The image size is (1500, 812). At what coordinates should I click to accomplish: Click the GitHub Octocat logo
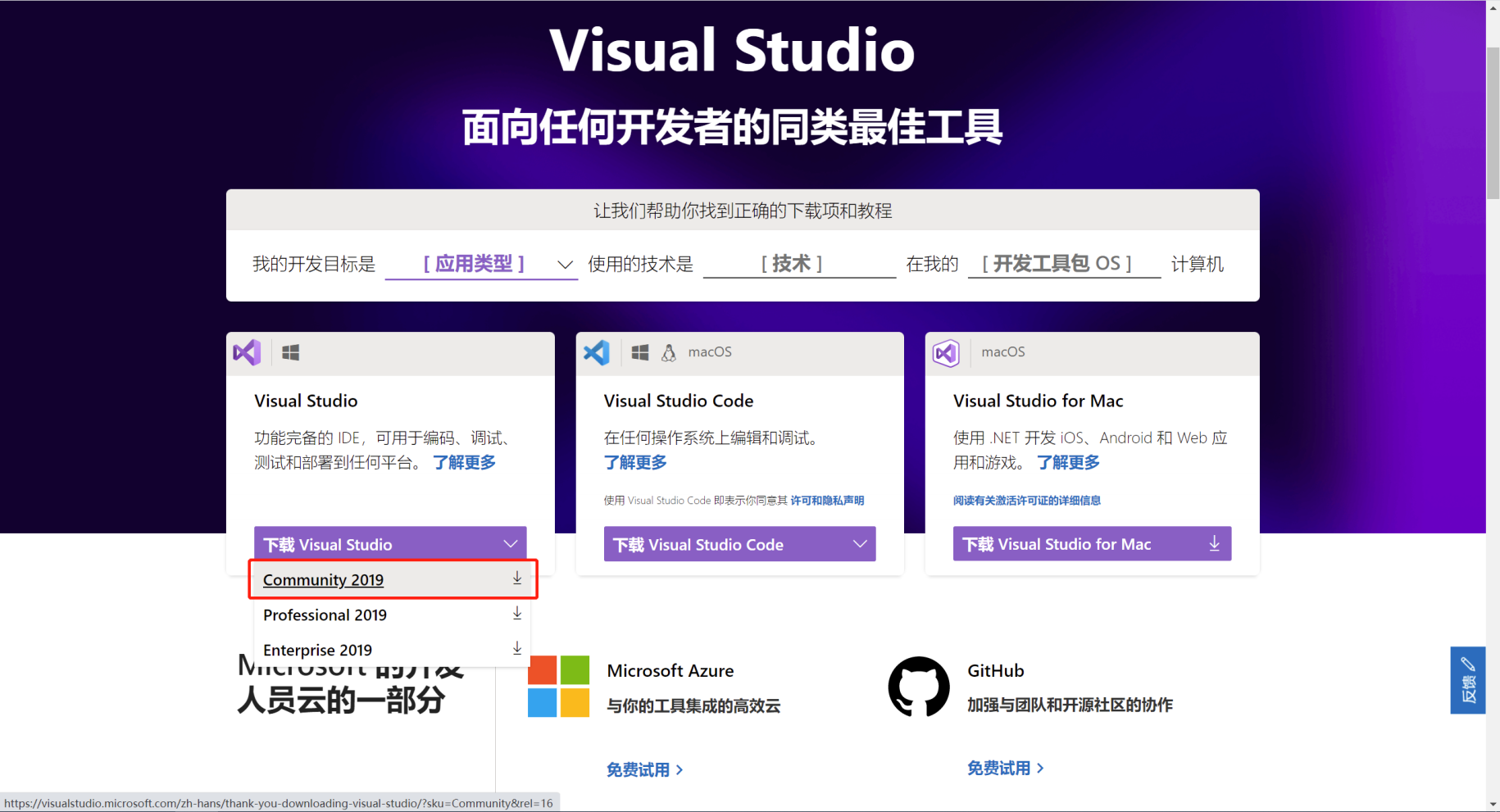[x=919, y=687]
